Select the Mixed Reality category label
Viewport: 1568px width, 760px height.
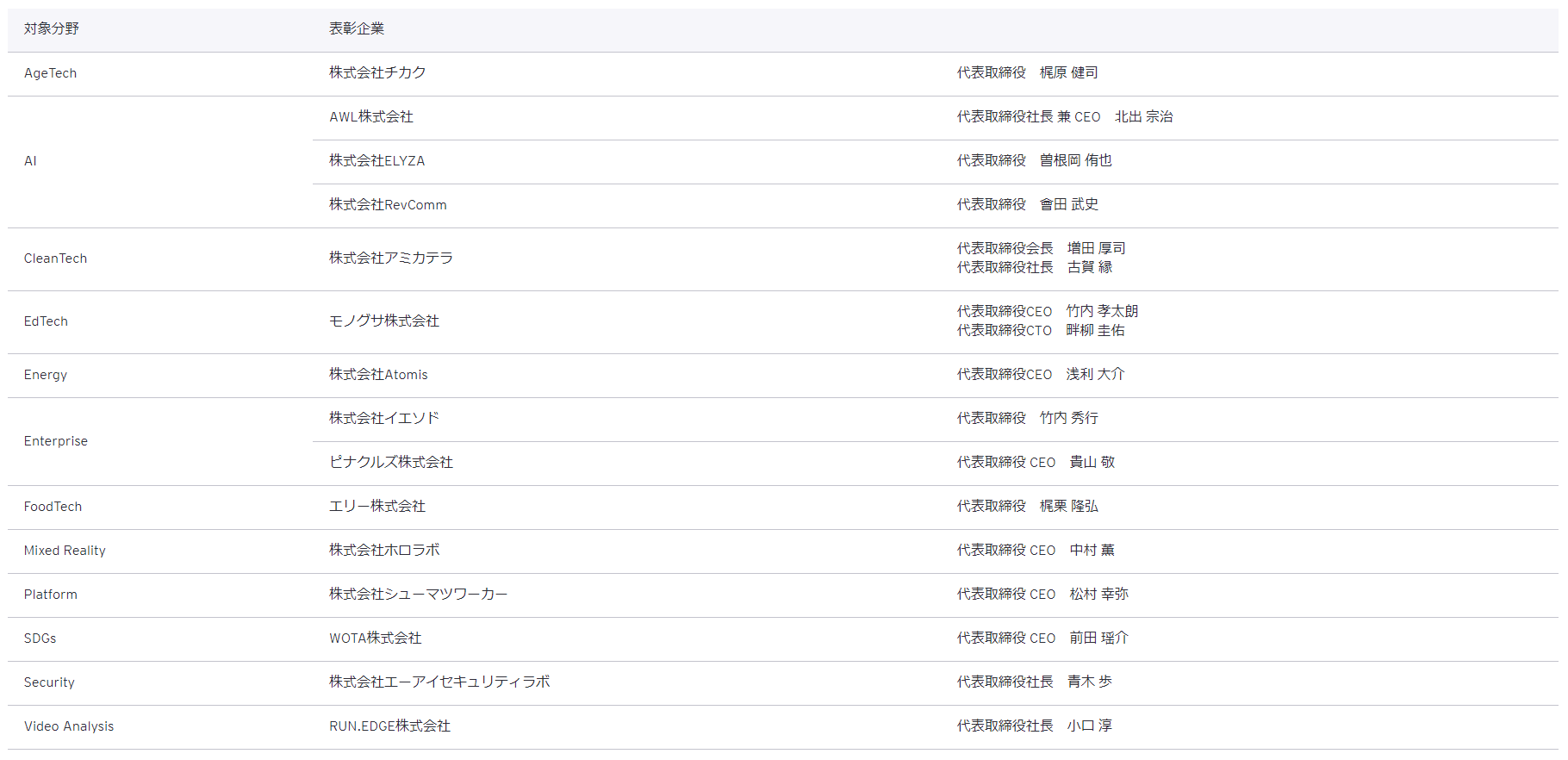click(65, 551)
